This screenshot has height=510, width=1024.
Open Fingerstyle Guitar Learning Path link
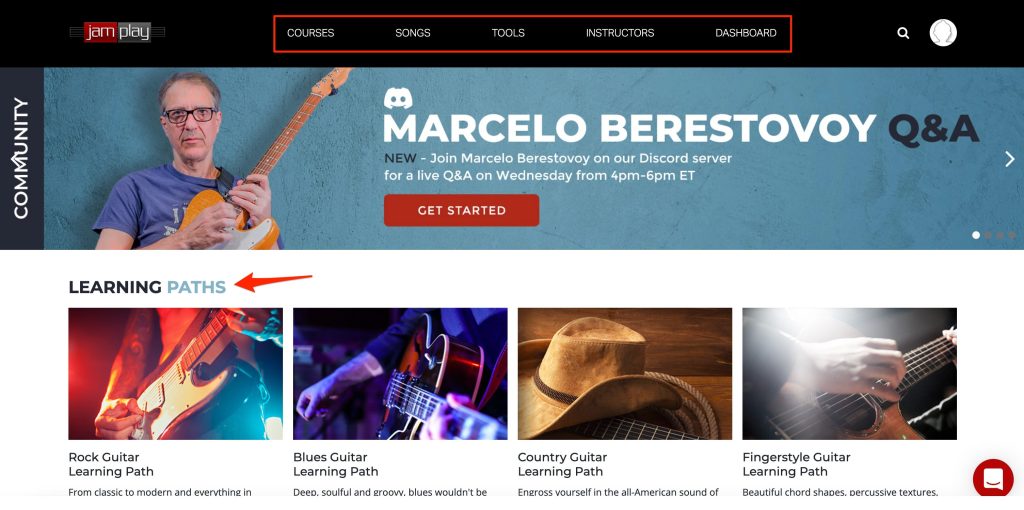click(796, 464)
